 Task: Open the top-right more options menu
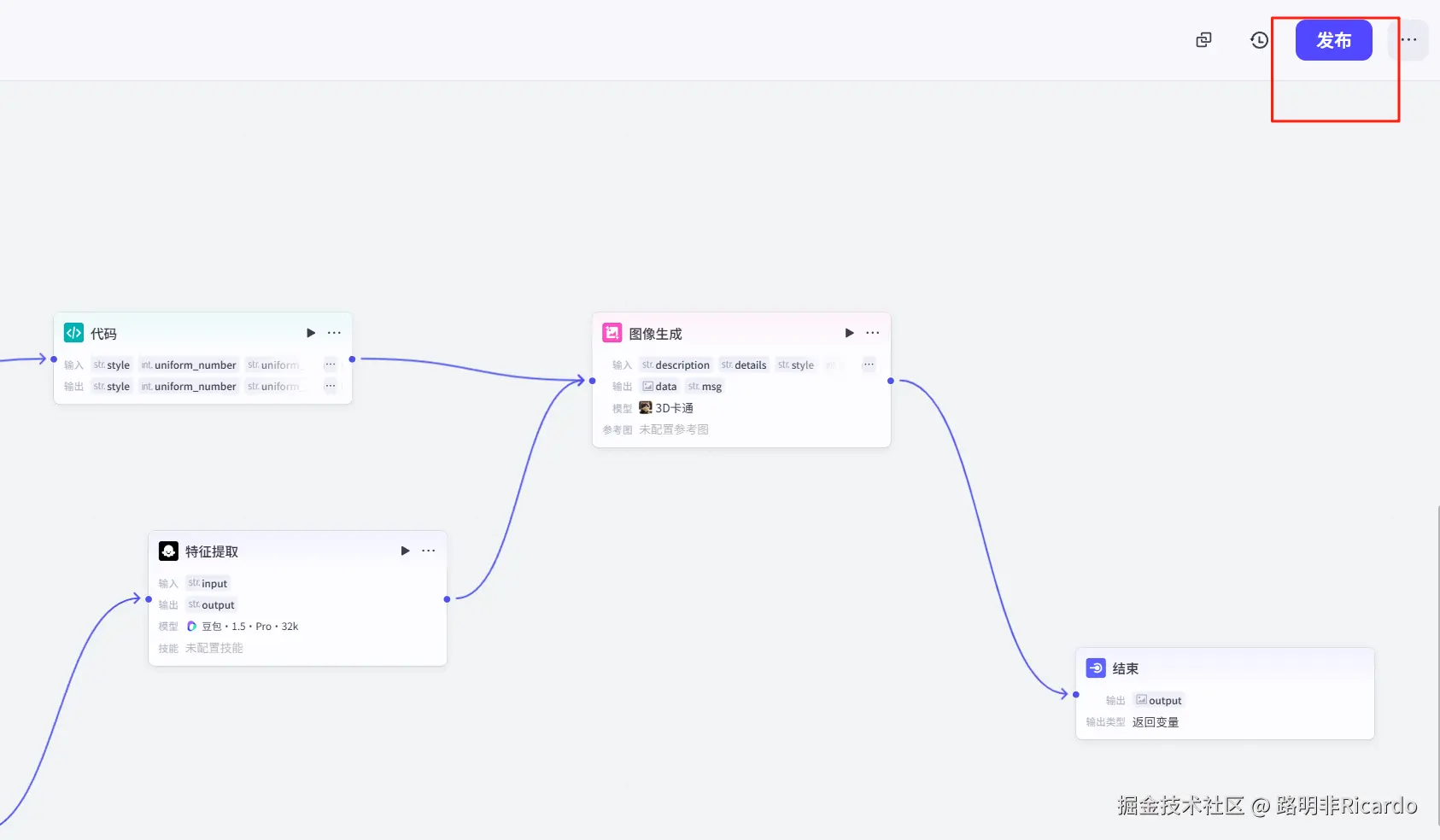coord(1408,40)
